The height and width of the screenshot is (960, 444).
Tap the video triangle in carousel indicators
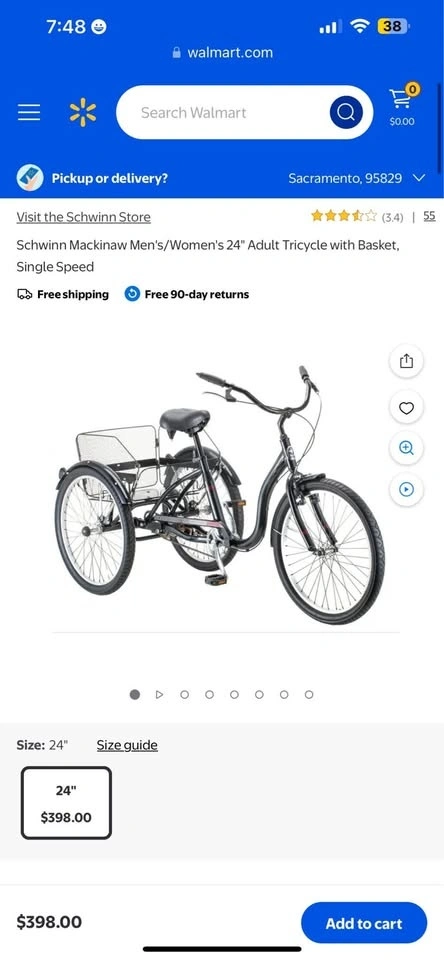pos(159,694)
